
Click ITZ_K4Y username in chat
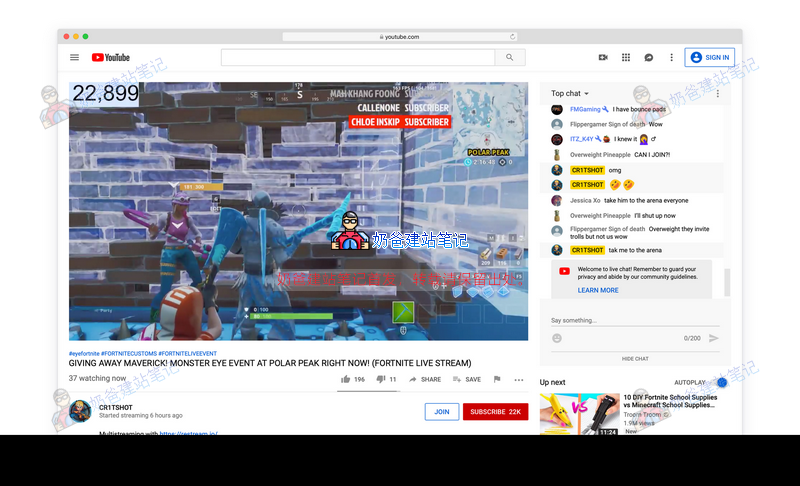pyautogui.click(x=581, y=139)
